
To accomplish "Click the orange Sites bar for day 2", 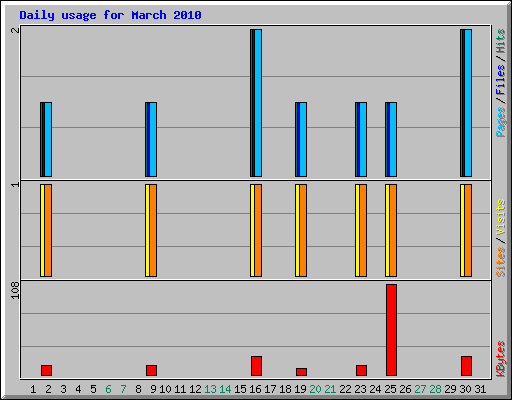I will [x=48, y=230].
